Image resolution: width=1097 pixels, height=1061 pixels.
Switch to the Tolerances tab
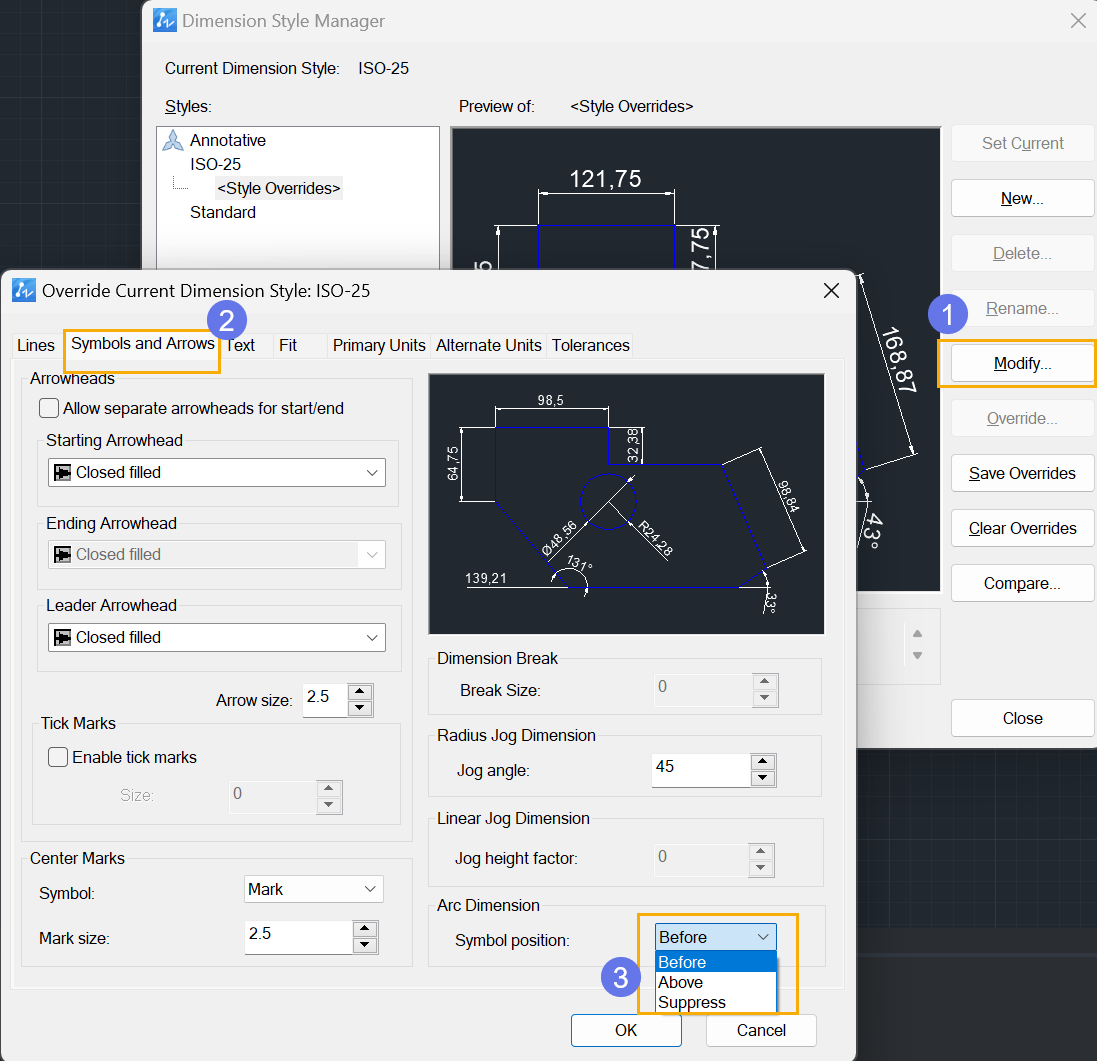[x=590, y=346]
